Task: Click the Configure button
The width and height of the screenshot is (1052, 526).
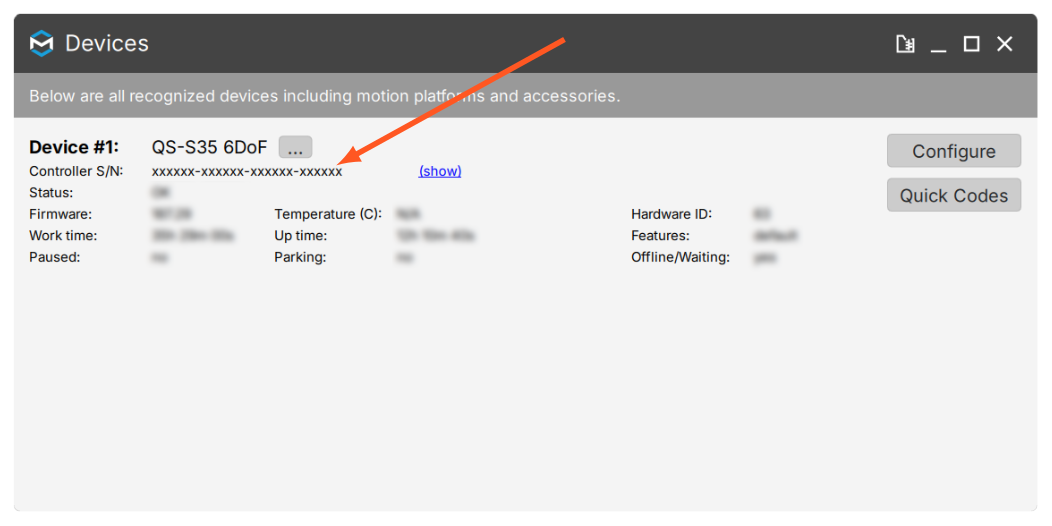Action: point(953,151)
